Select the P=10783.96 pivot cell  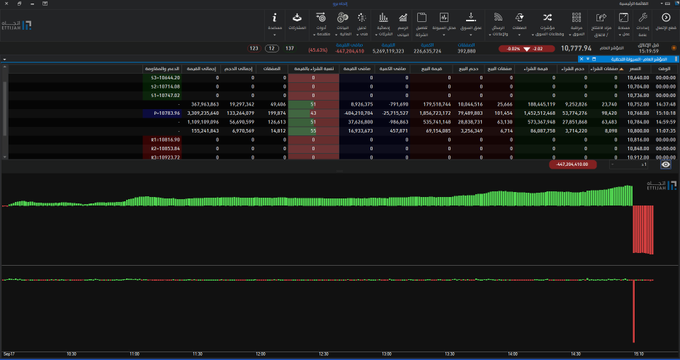click(162, 113)
